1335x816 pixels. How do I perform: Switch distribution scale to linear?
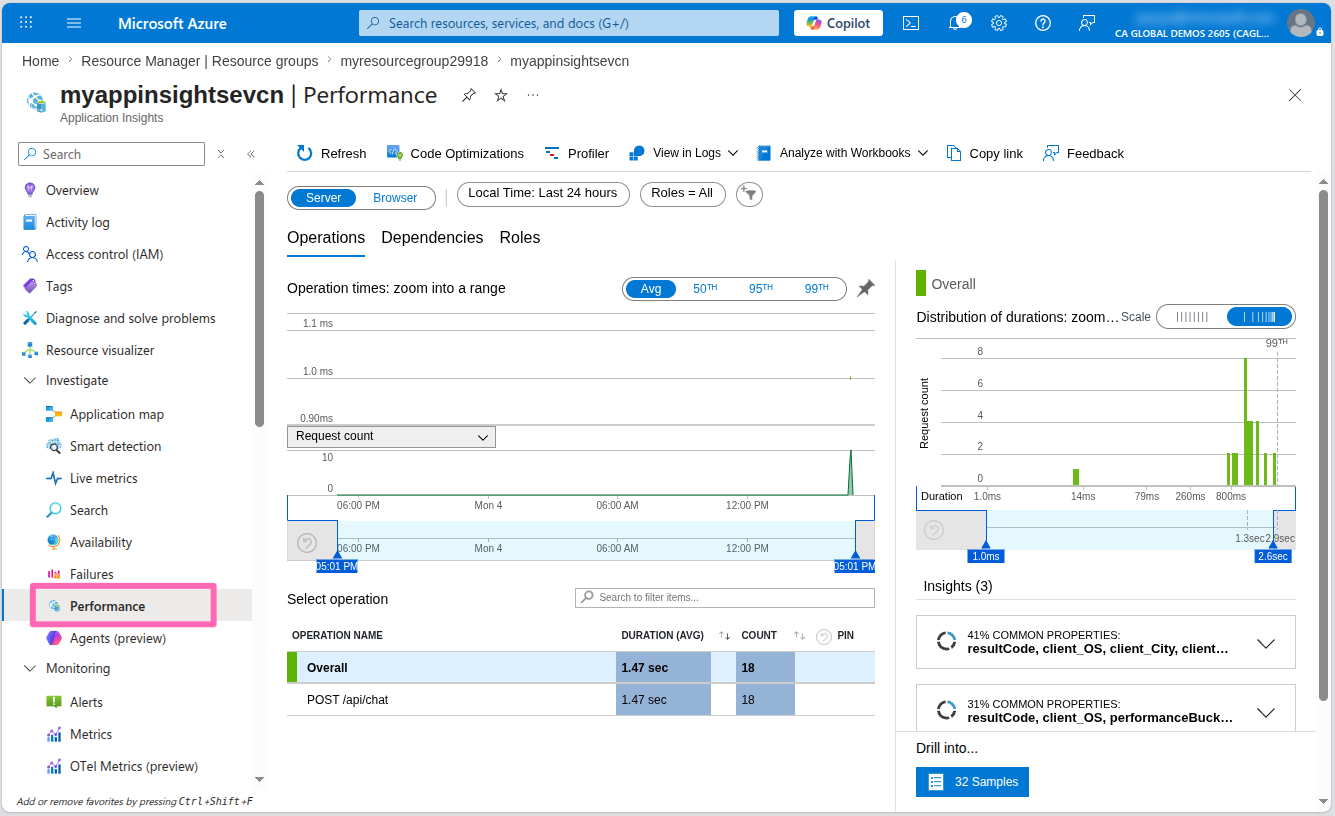click(1192, 317)
